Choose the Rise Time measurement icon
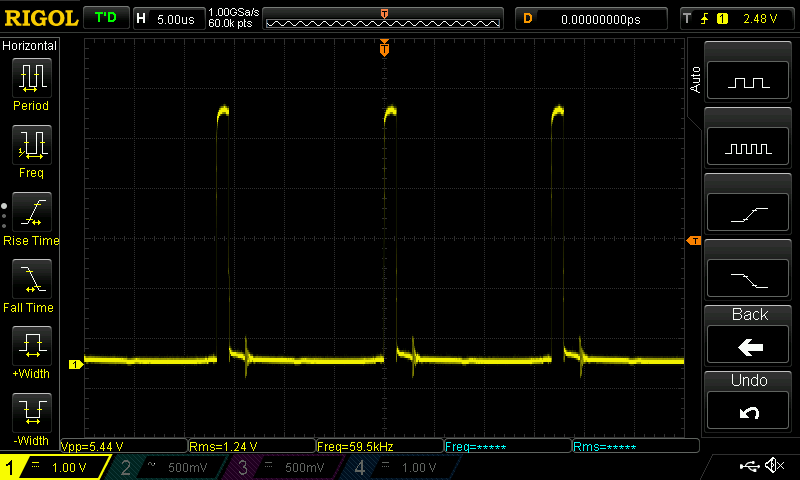The image size is (800, 480). pyautogui.click(x=32, y=212)
